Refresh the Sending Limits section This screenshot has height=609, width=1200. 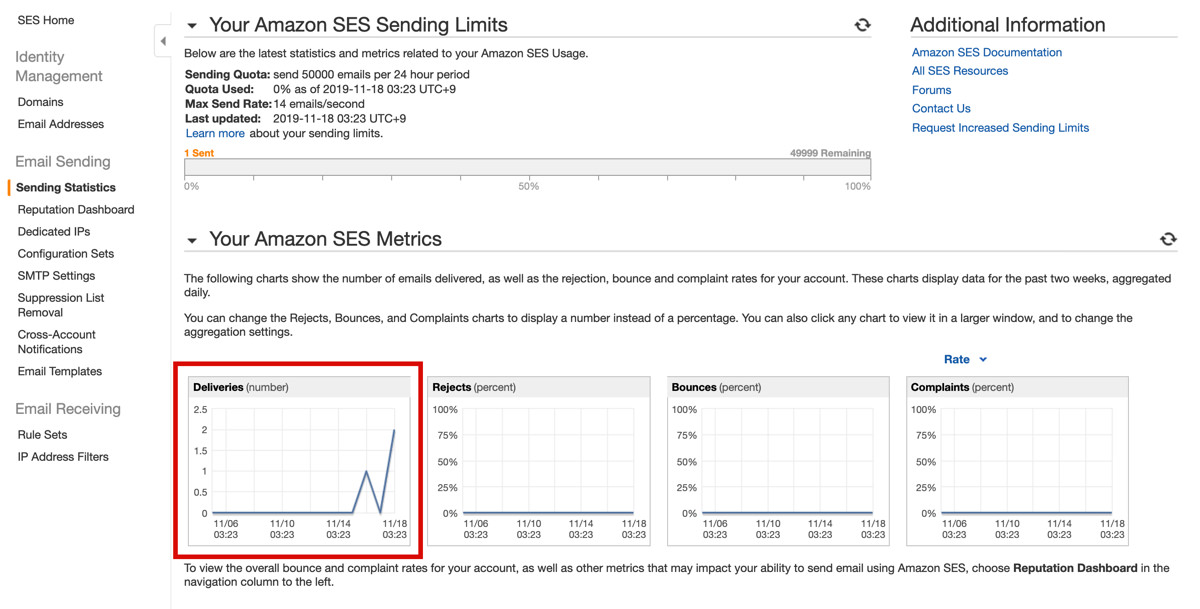862,24
